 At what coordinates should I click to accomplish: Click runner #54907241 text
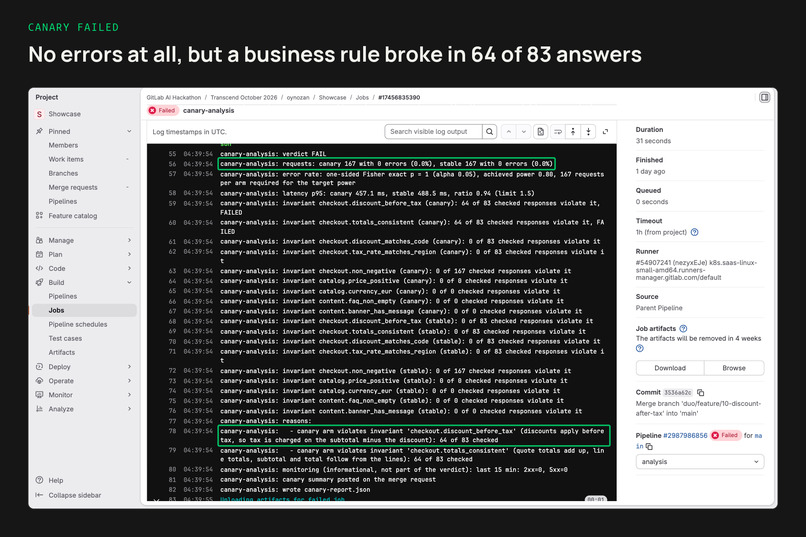pyautogui.click(x=697, y=270)
